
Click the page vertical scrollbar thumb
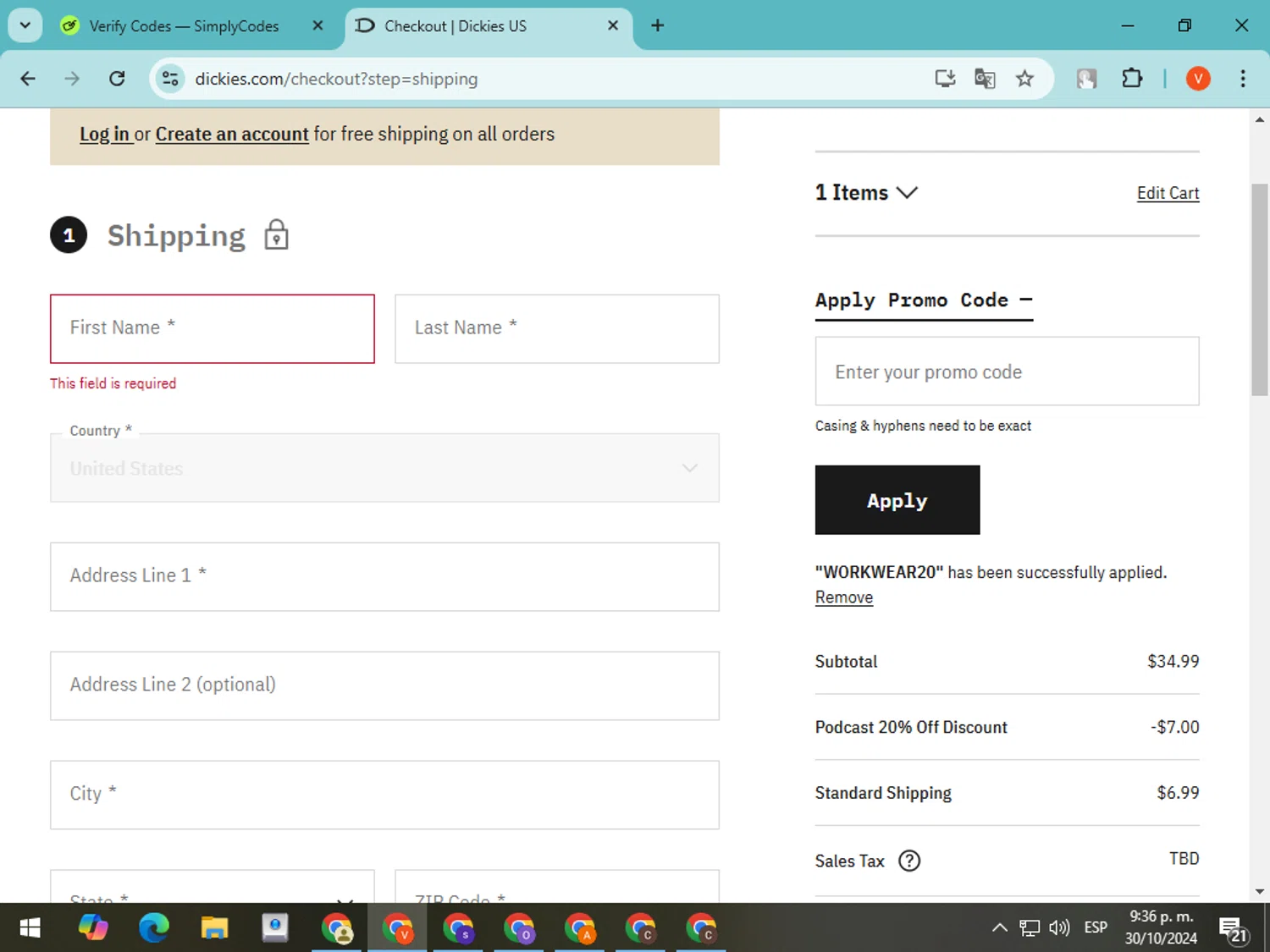(1260, 289)
